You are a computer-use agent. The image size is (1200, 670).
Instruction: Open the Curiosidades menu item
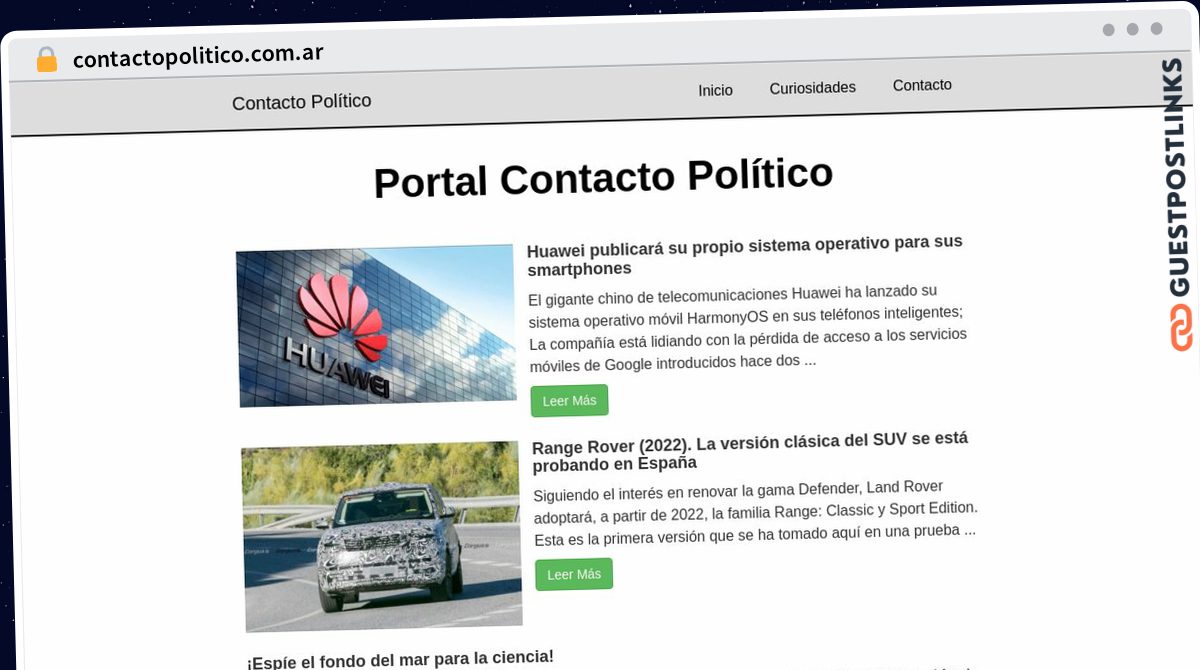812,88
